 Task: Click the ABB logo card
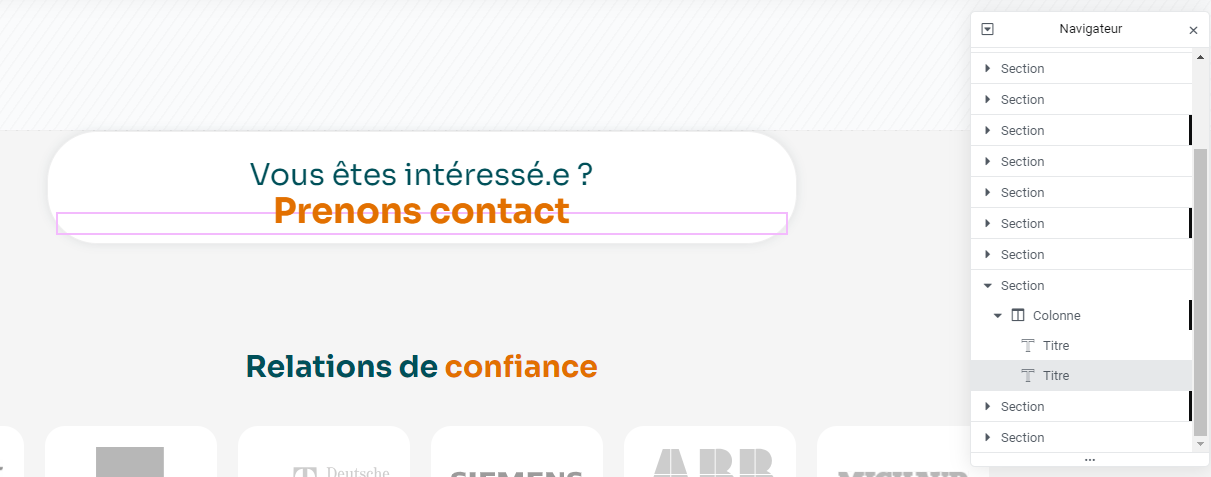click(x=709, y=455)
